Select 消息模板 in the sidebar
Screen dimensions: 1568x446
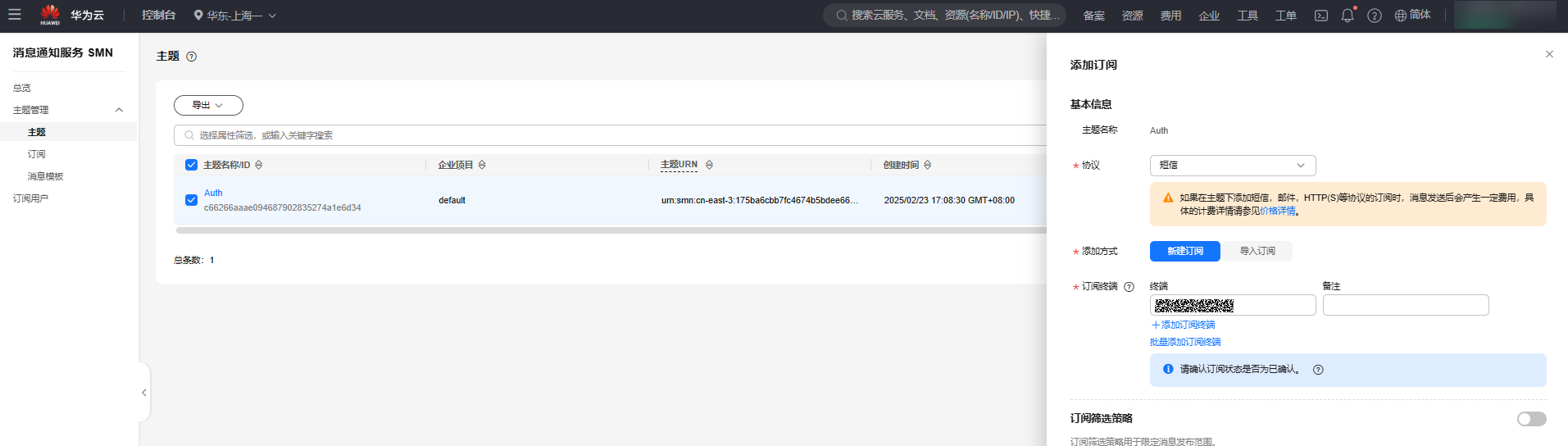click(x=45, y=176)
